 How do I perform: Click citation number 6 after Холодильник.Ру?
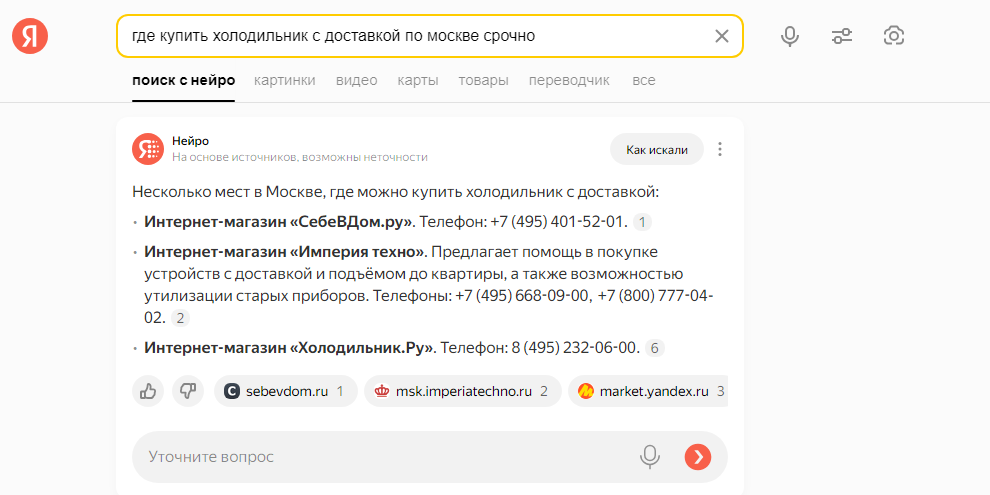(655, 348)
